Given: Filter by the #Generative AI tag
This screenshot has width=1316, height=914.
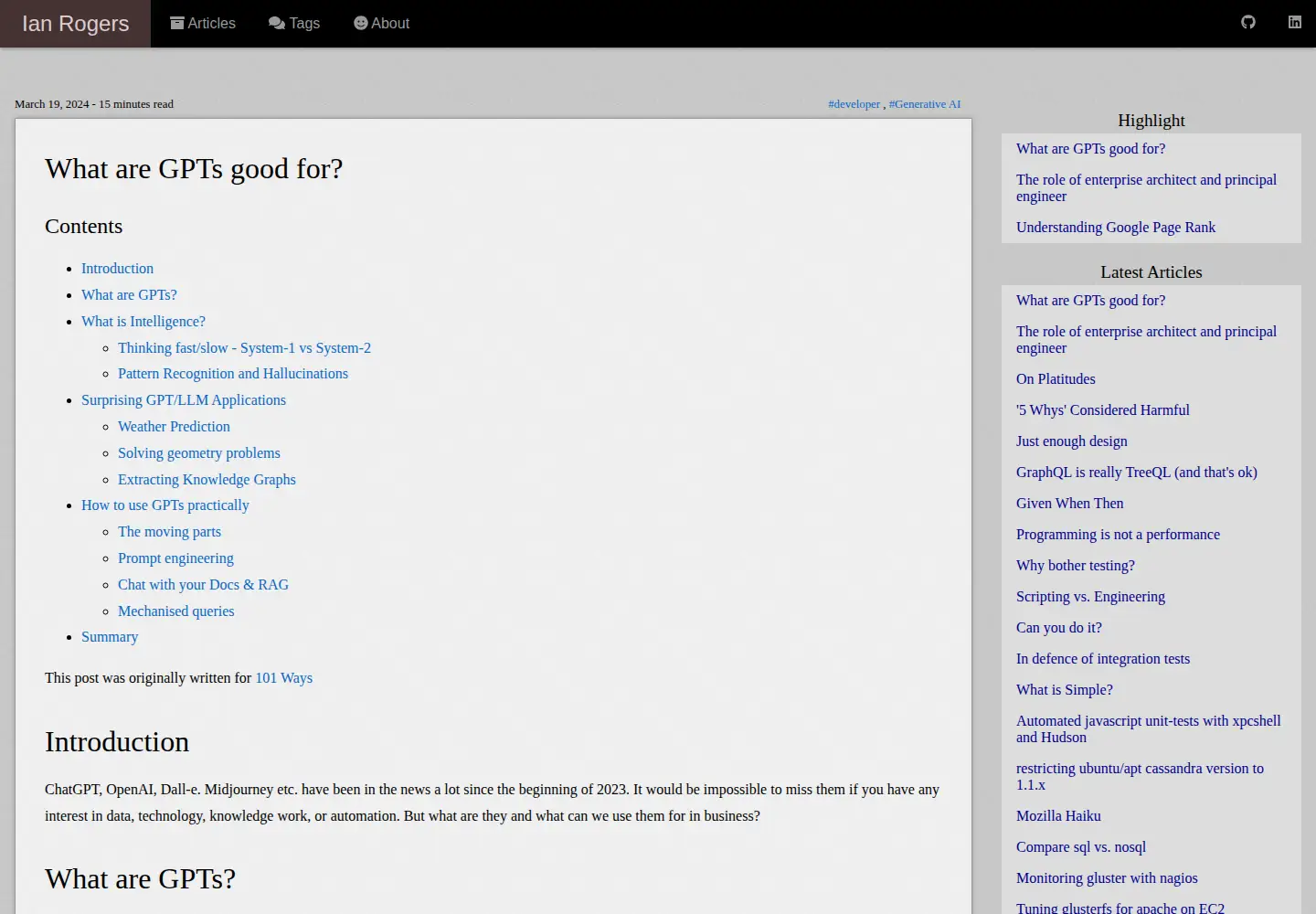Looking at the screenshot, I should (x=925, y=104).
